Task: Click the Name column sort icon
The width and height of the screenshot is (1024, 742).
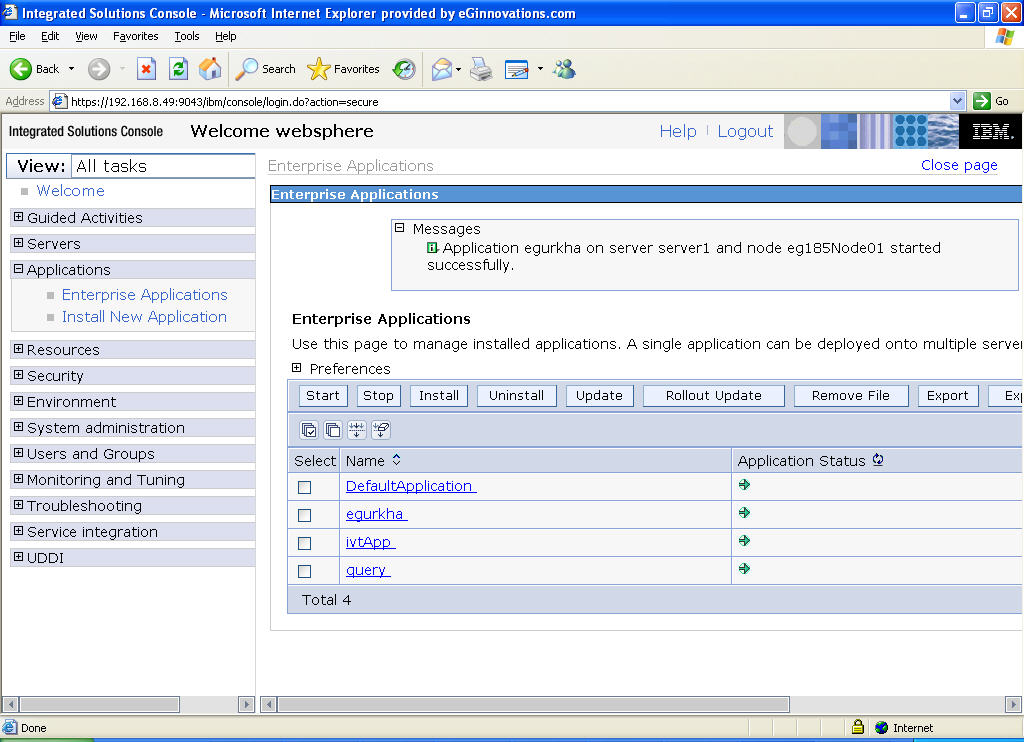Action: tap(396, 460)
